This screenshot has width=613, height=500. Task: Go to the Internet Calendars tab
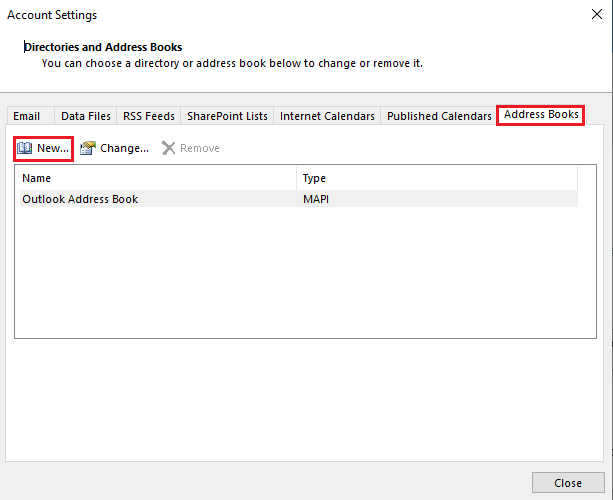pyautogui.click(x=327, y=116)
